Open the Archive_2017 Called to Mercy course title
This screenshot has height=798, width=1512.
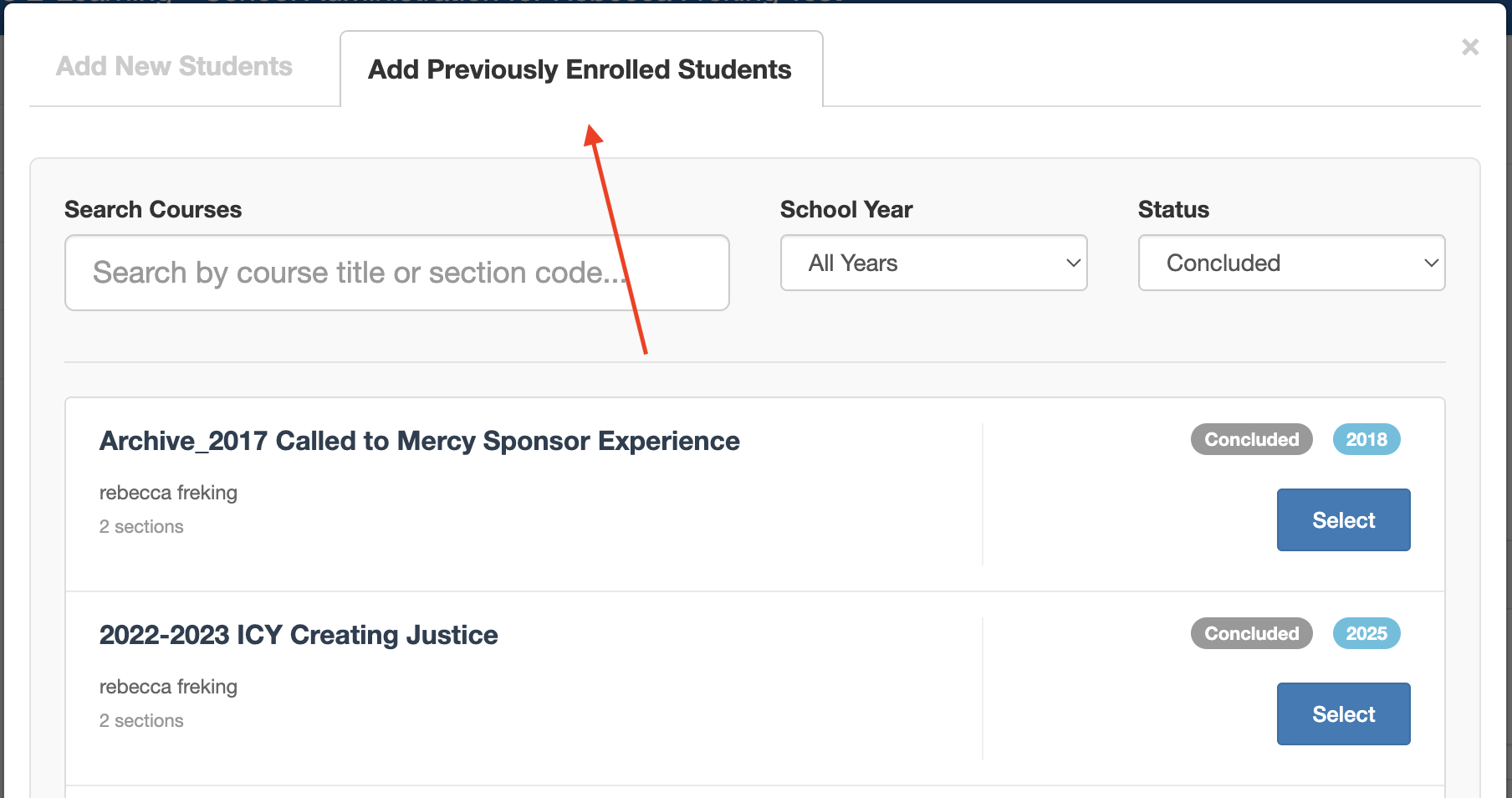pos(419,441)
